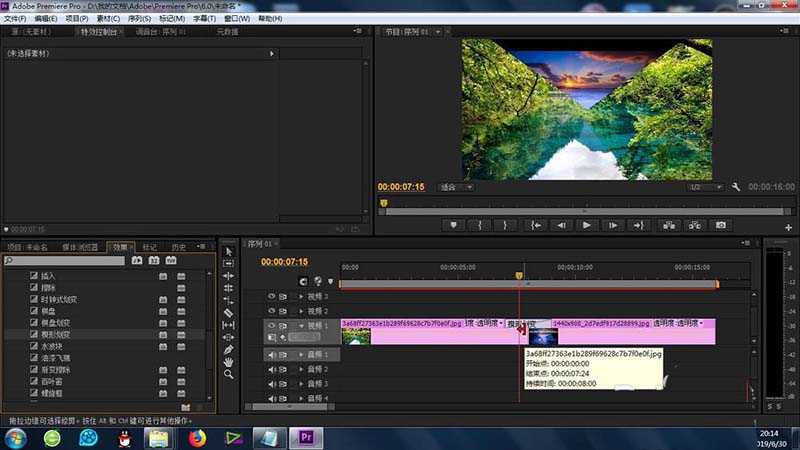The width and height of the screenshot is (800, 450).
Task: Toggle Video 2 track output eye
Action: pyautogui.click(x=271, y=311)
